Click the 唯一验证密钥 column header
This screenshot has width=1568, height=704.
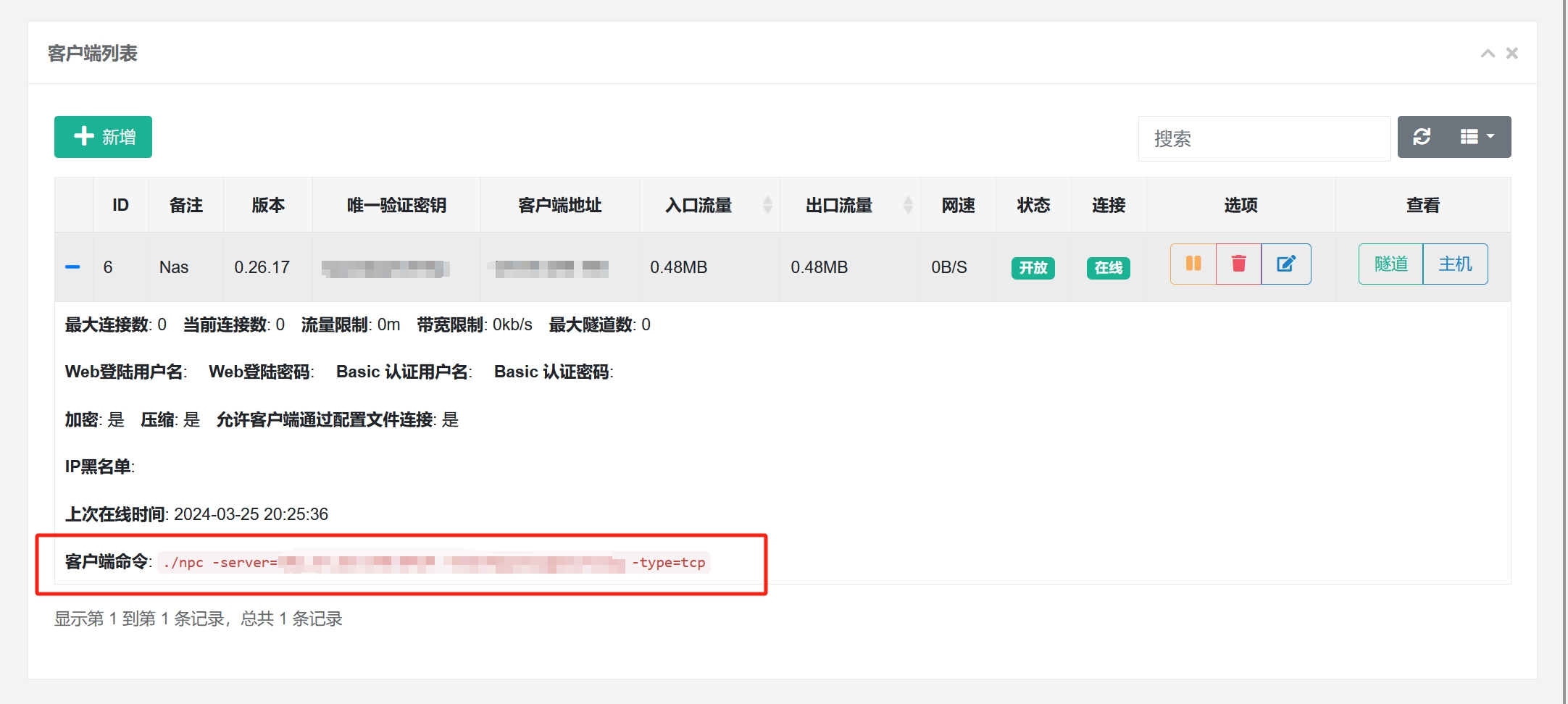point(396,205)
